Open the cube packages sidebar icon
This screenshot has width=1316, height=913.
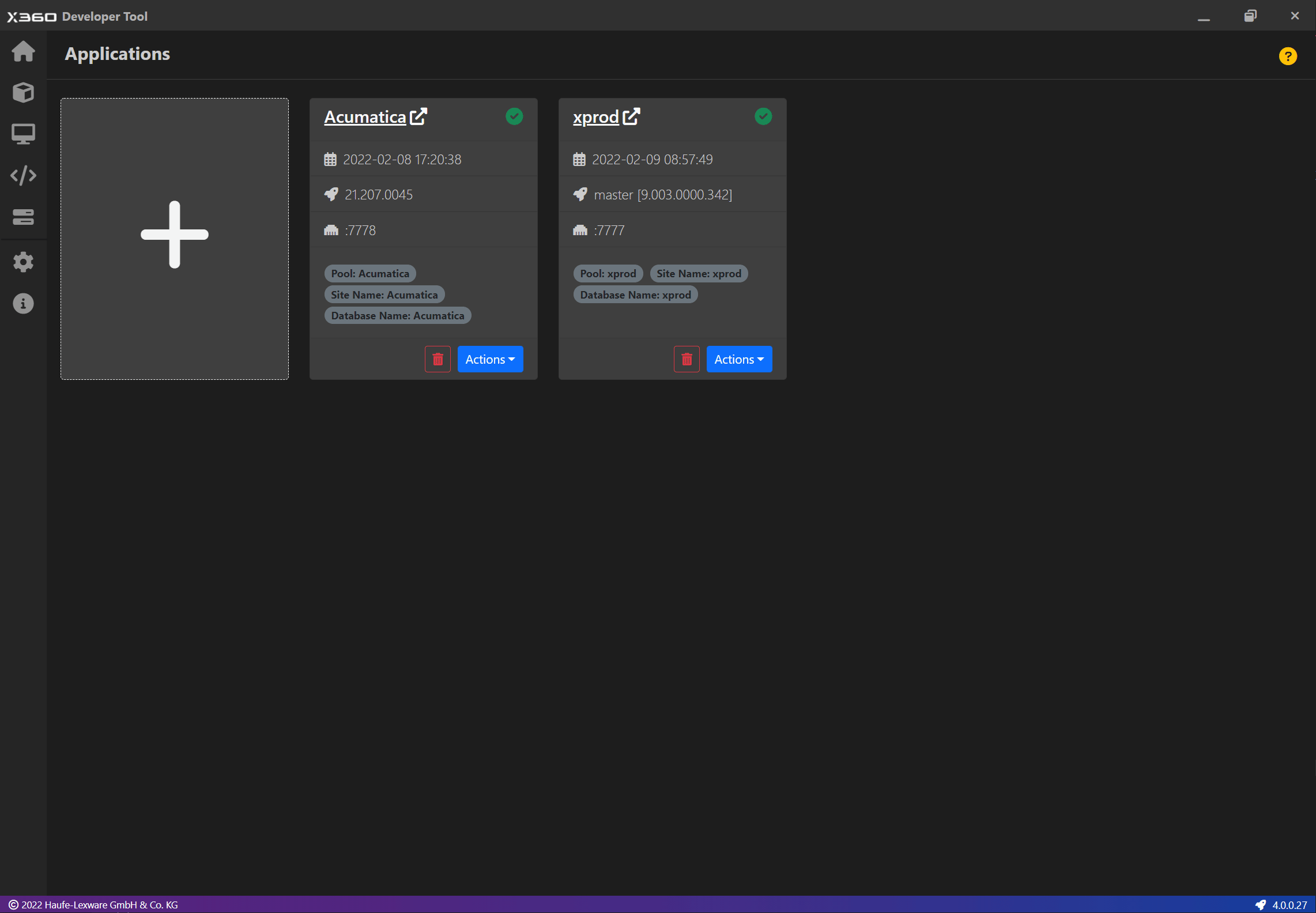tap(23, 92)
